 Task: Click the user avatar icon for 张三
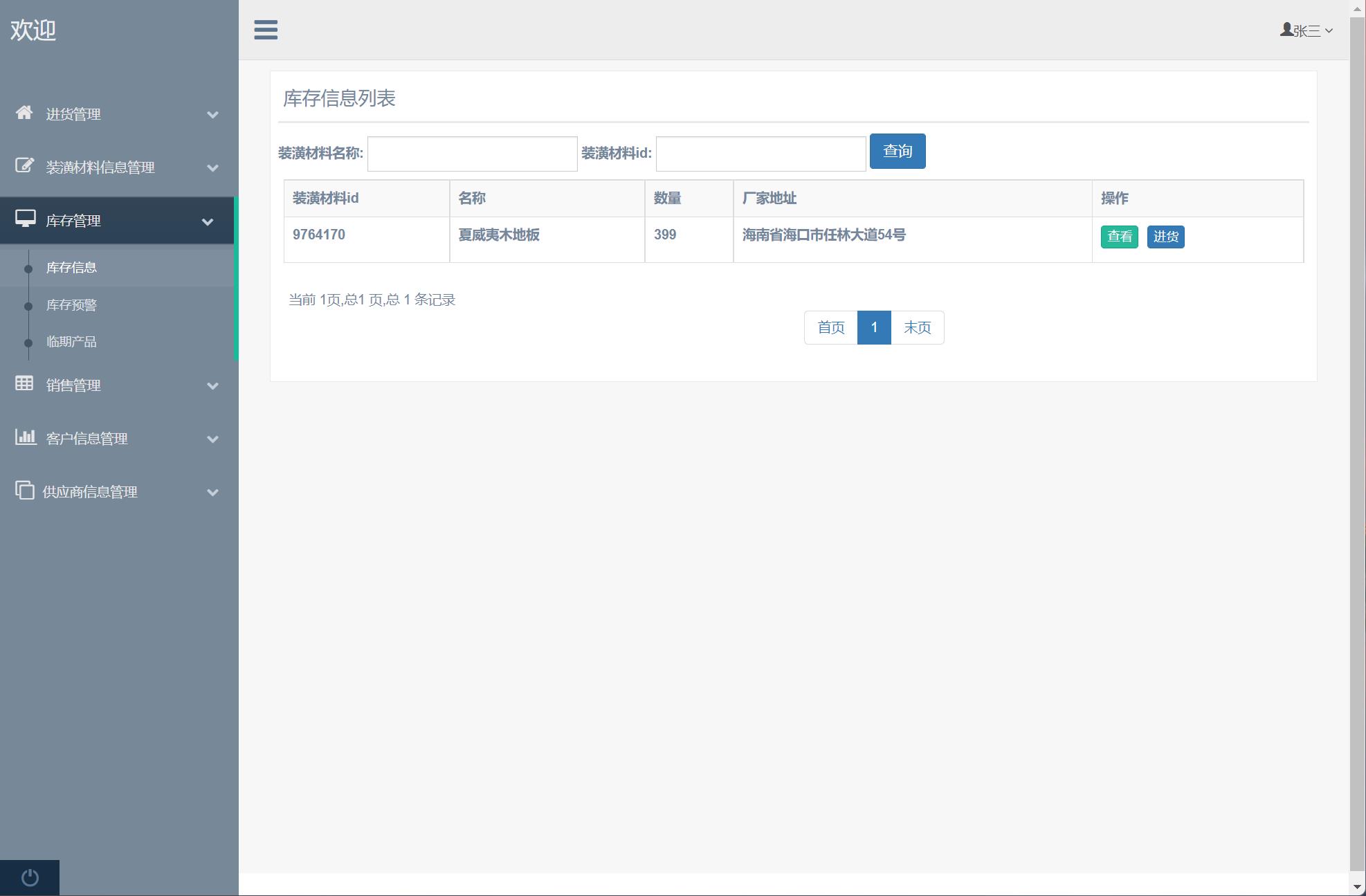click(1286, 30)
